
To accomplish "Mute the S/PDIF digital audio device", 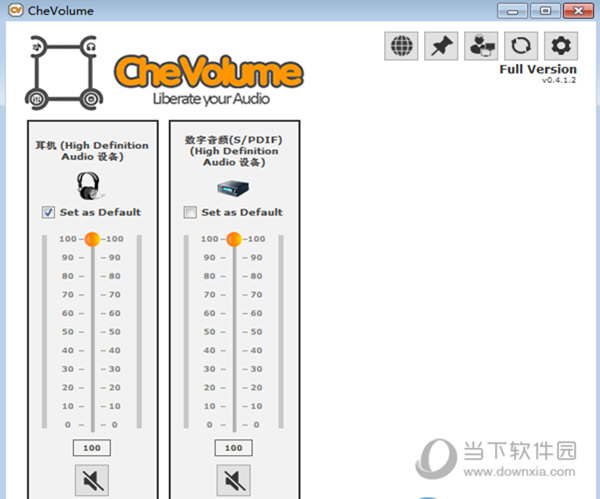I will coord(233,480).
